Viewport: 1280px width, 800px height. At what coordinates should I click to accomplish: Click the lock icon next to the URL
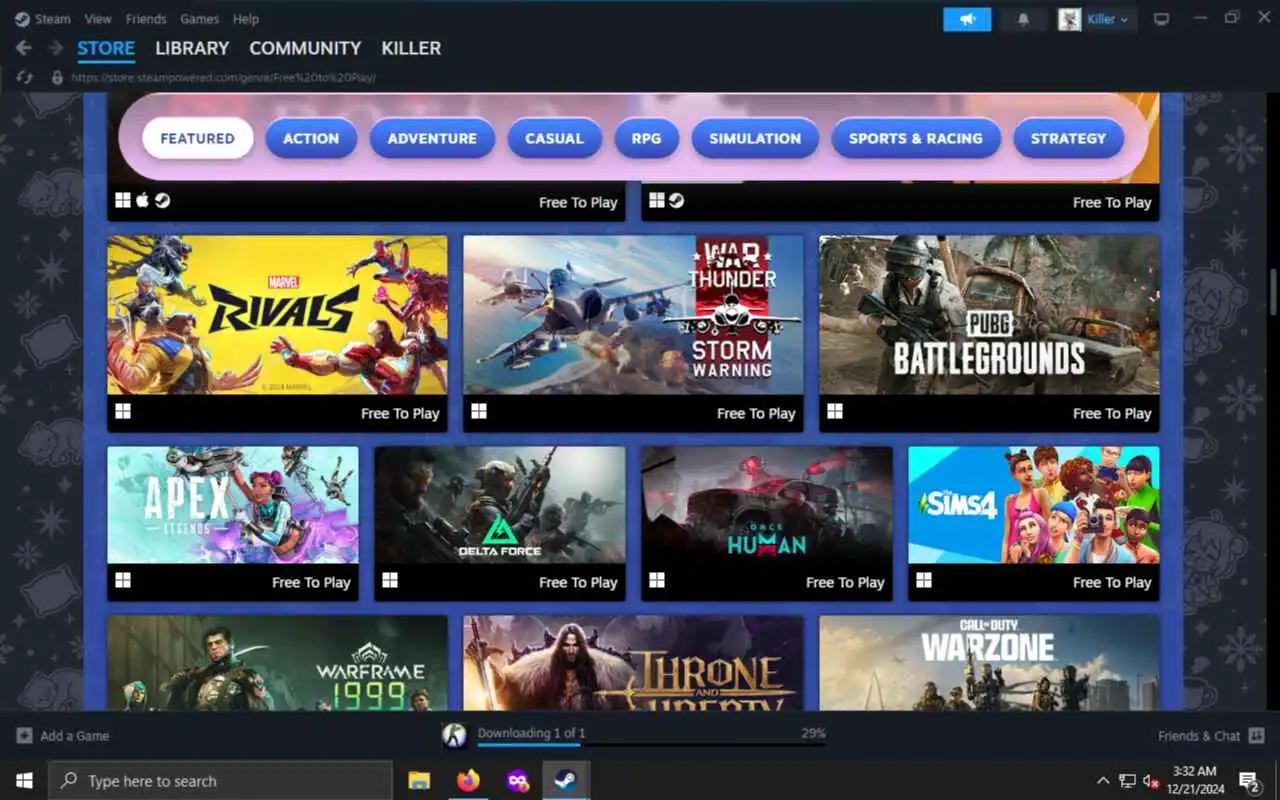pyautogui.click(x=57, y=77)
